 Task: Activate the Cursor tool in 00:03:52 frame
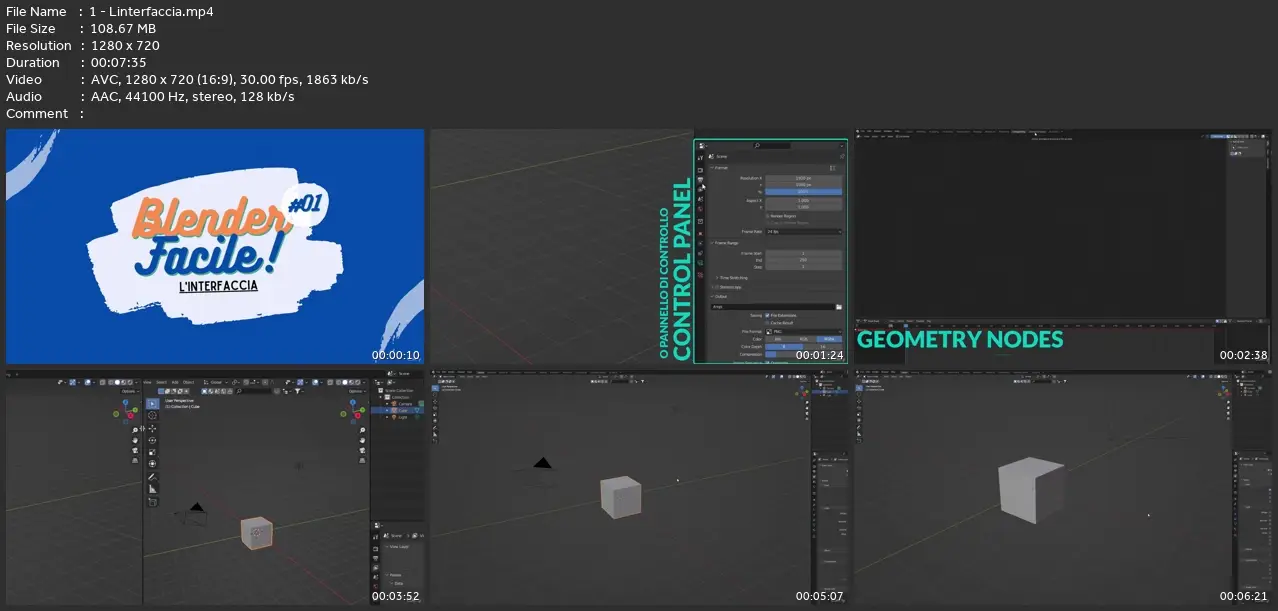pyautogui.click(x=152, y=416)
